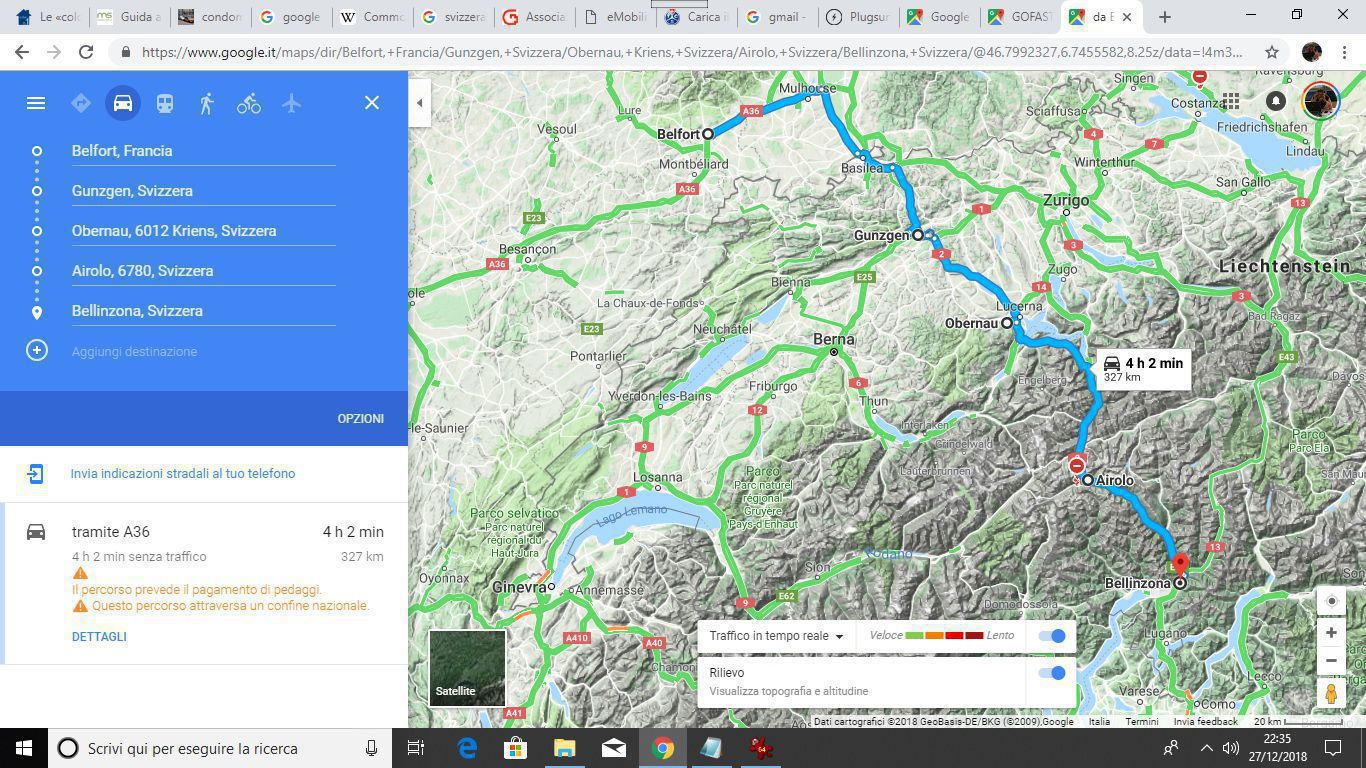This screenshot has width=1366, height=768.
Task: Select the tramite A36 route
Action: tap(204, 583)
